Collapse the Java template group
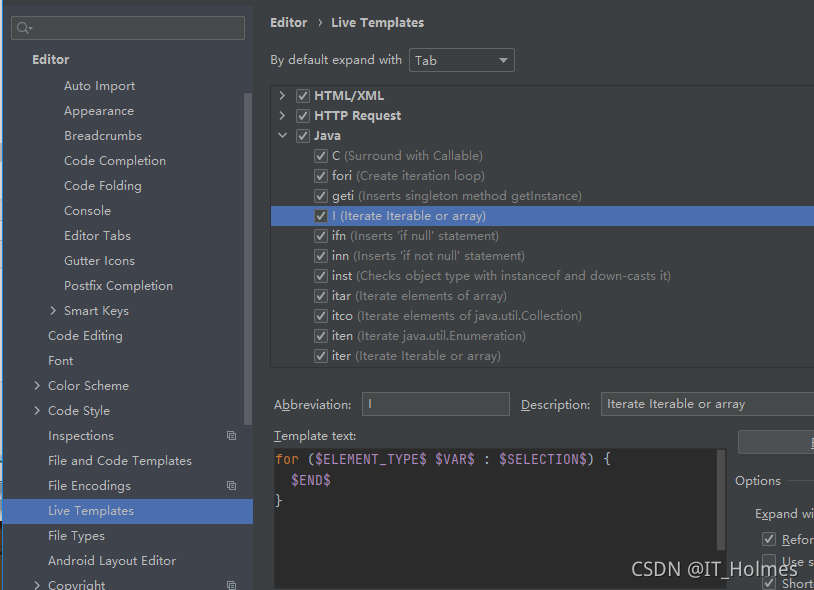 tap(282, 135)
